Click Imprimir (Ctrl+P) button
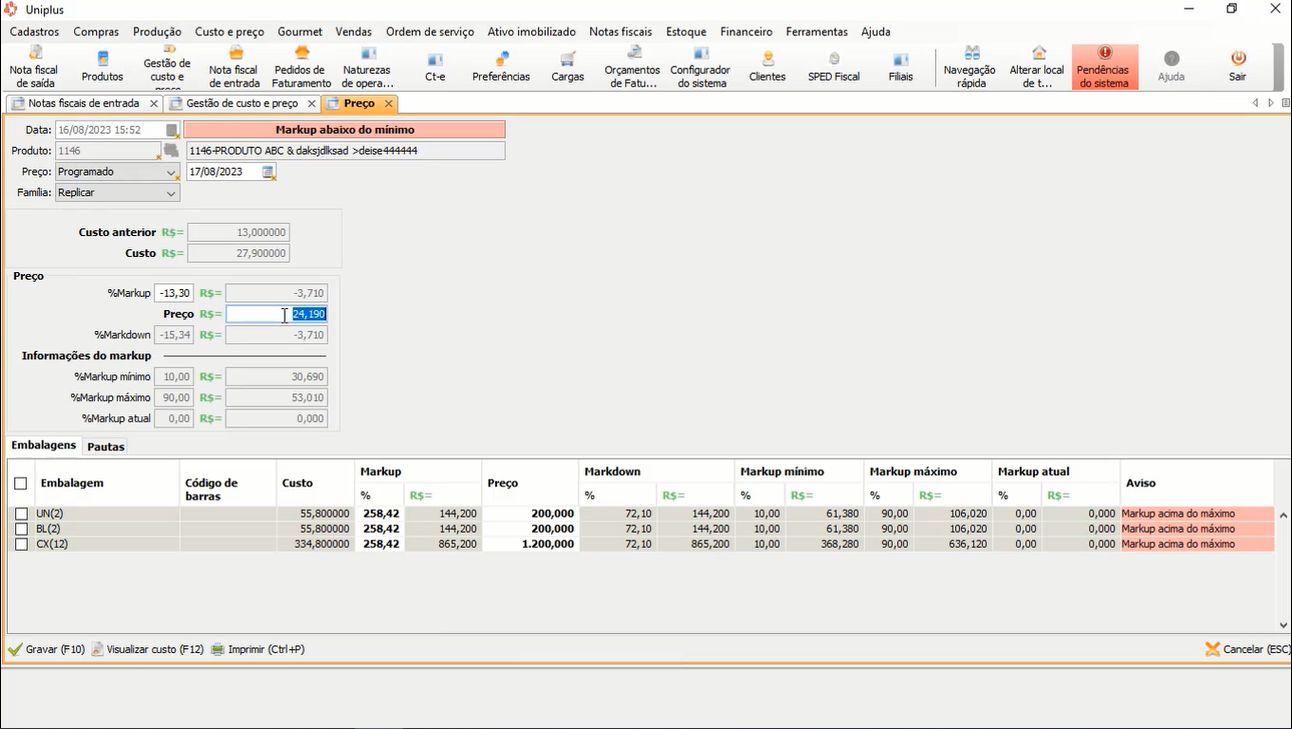The image size is (1292, 729). [257, 649]
